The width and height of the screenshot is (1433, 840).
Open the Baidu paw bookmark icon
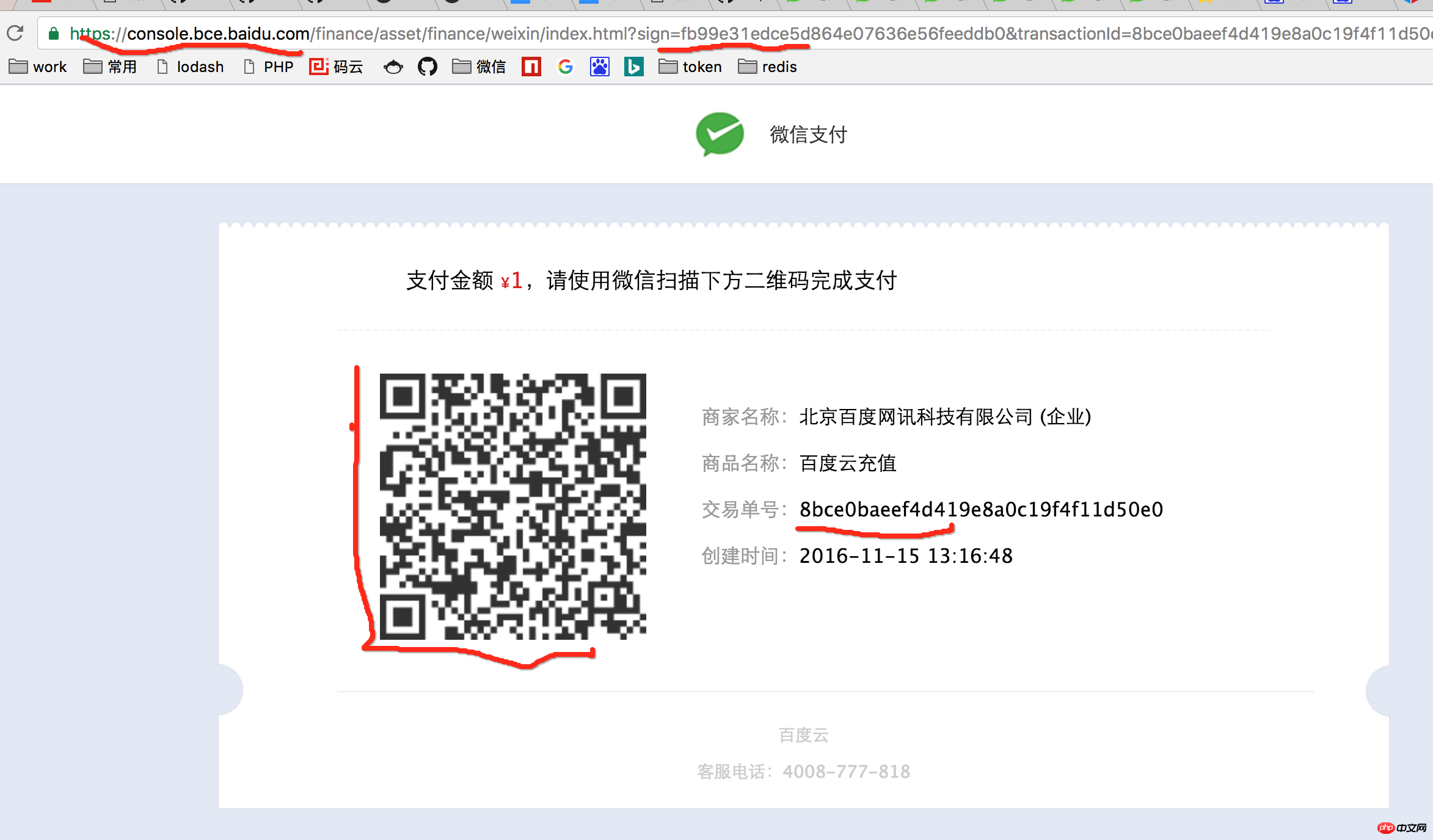tap(599, 67)
